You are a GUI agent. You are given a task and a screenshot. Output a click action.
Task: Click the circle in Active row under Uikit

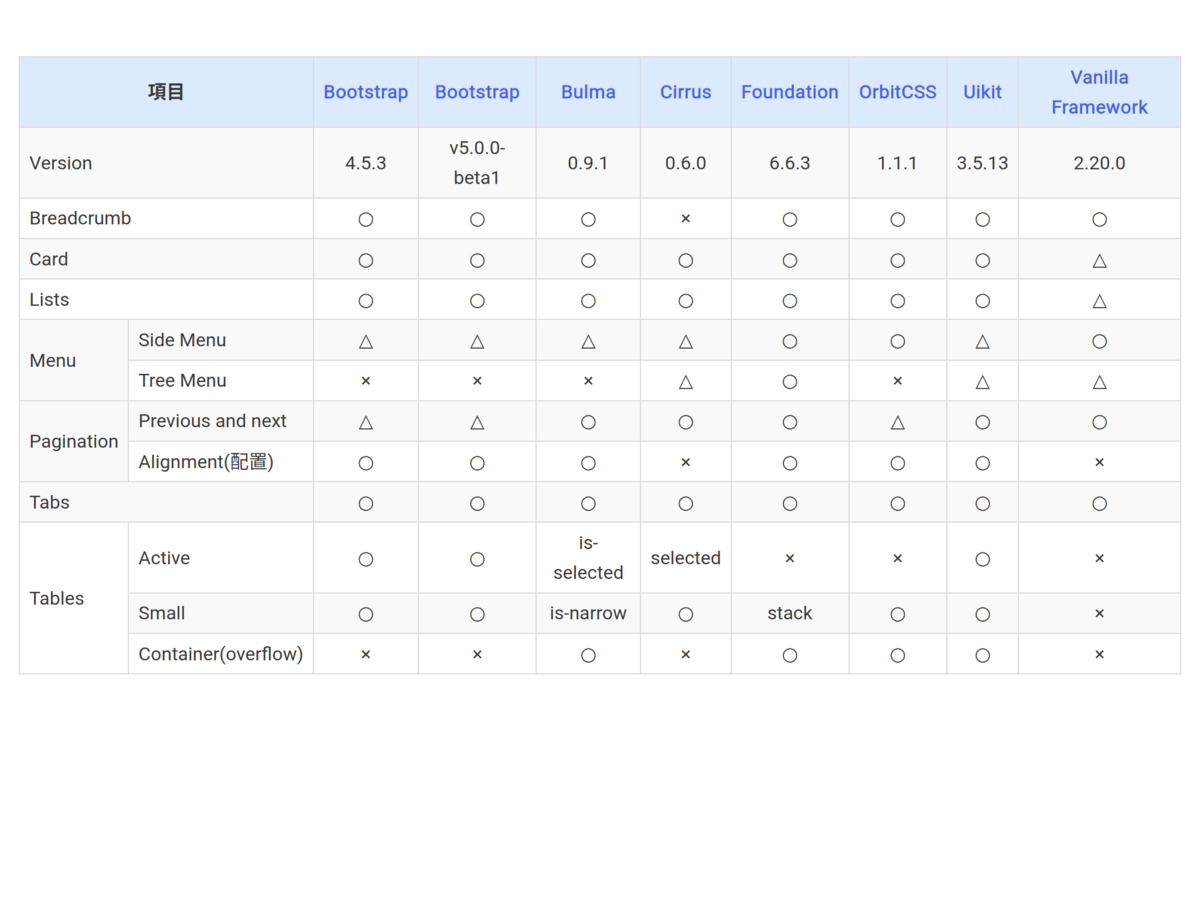point(983,559)
